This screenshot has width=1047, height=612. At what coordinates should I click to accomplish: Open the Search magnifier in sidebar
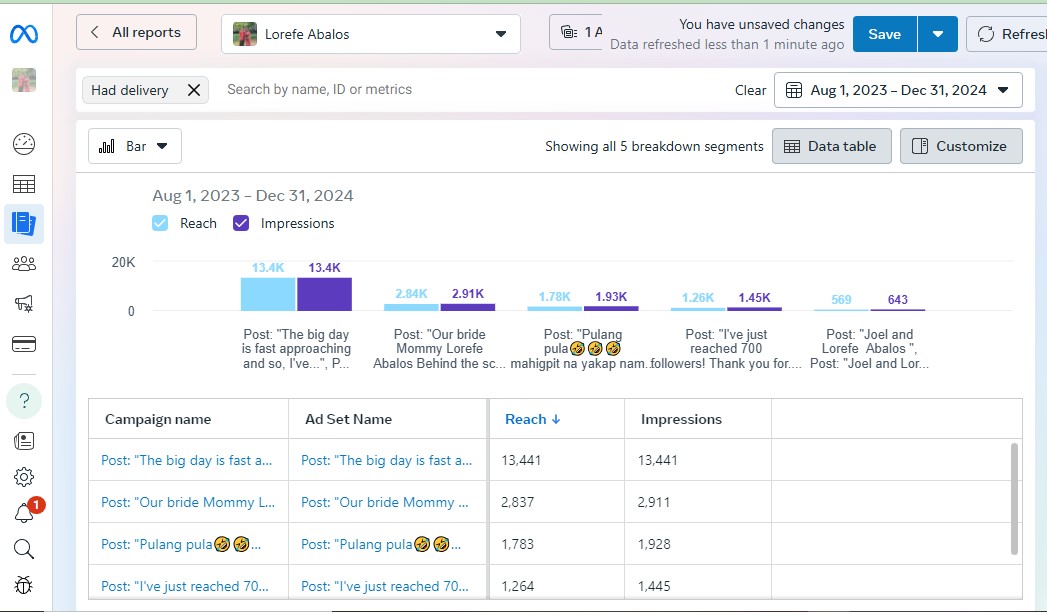point(24,549)
